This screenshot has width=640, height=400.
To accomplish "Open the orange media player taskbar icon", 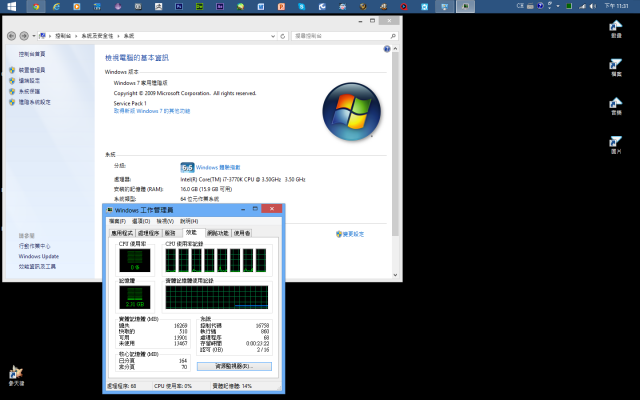I will (x=77, y=6).
